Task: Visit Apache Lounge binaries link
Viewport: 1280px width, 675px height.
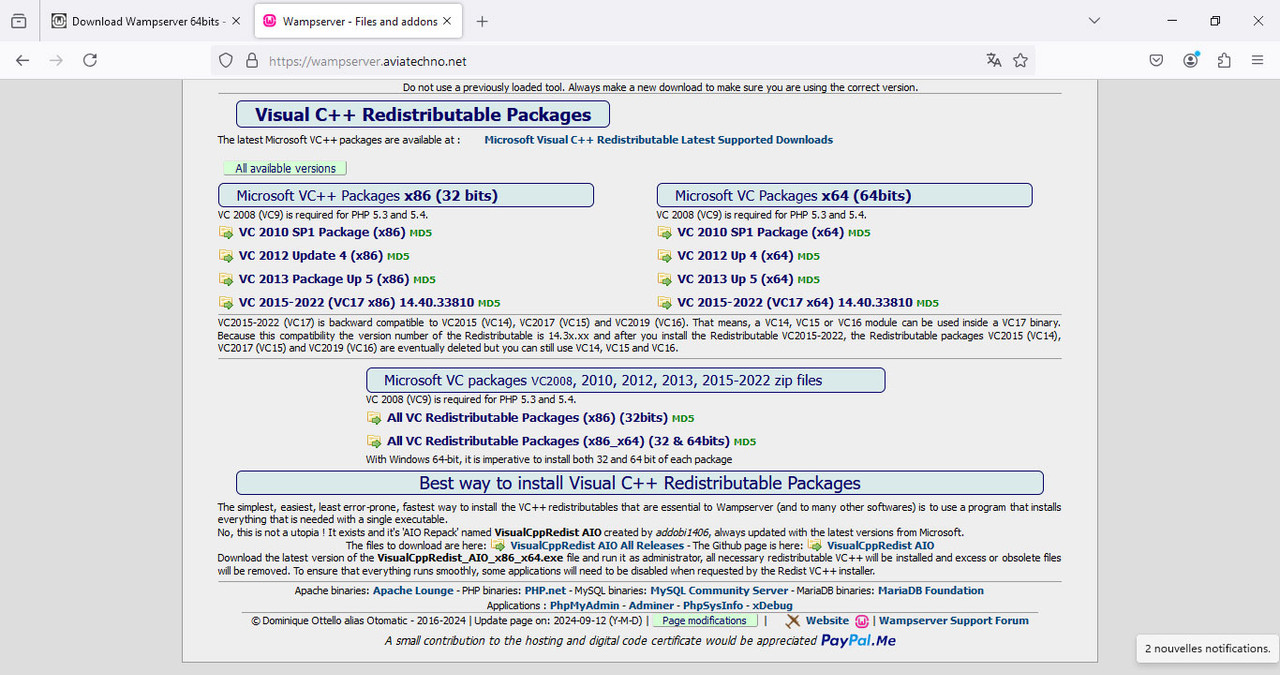Action: pos(413,591)
